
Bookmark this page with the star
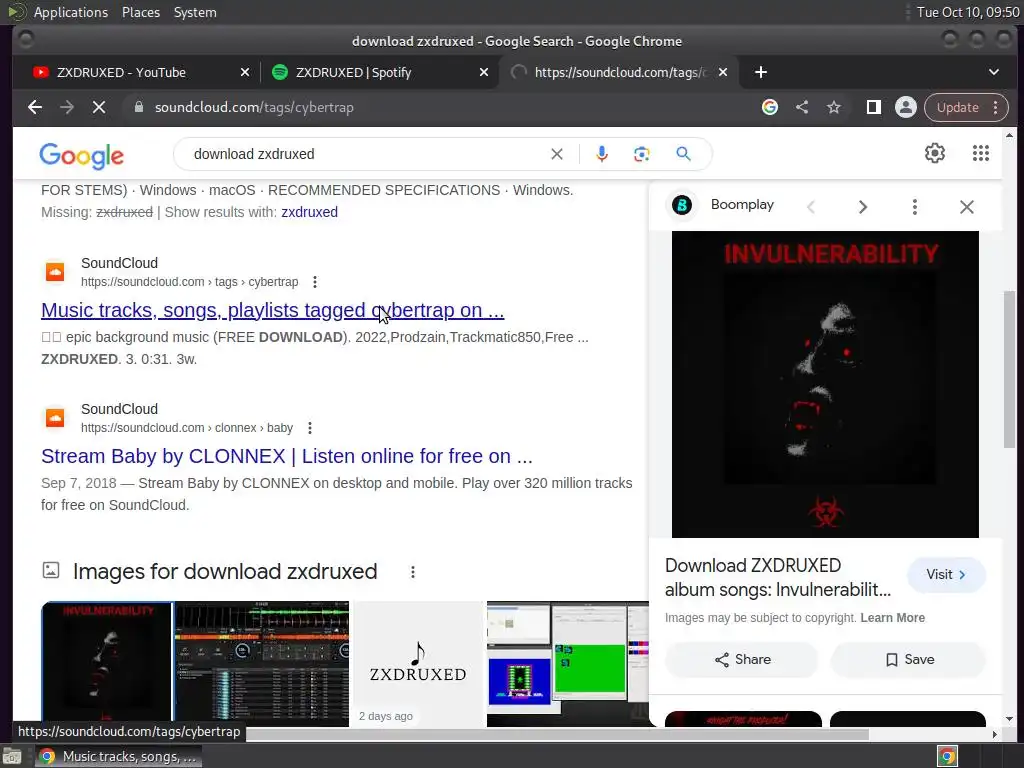[x=834, y=107]
